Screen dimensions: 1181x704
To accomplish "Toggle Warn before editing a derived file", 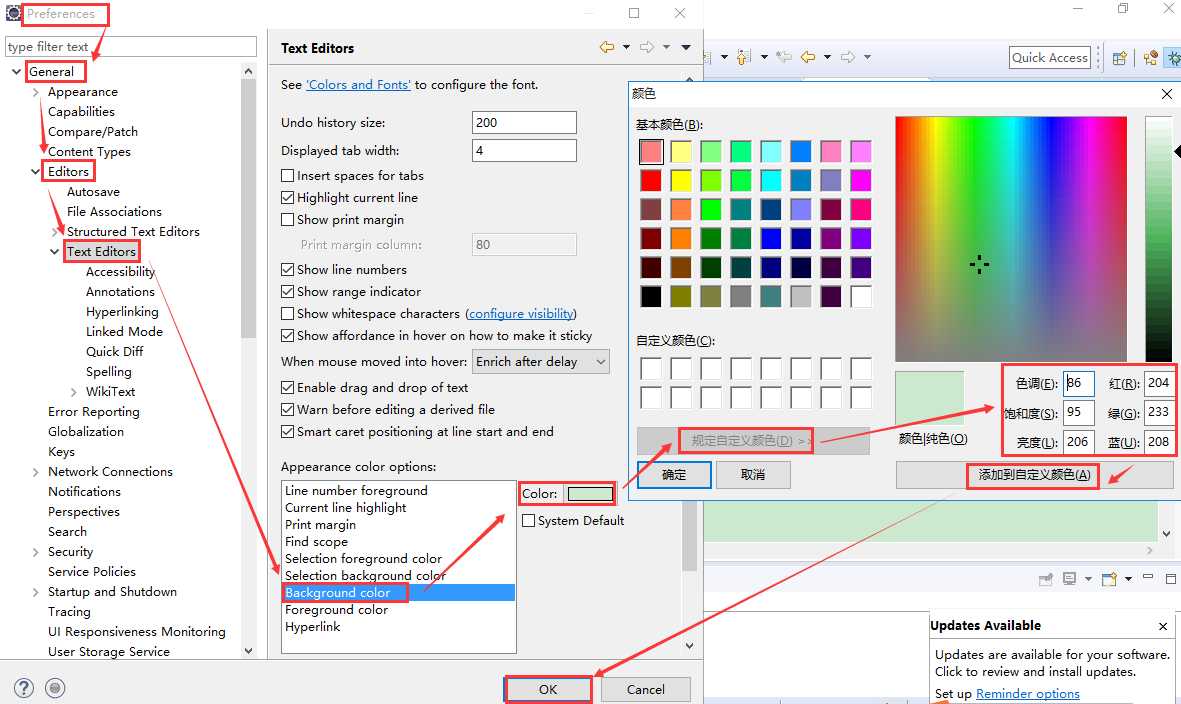I will pos(287,410).
